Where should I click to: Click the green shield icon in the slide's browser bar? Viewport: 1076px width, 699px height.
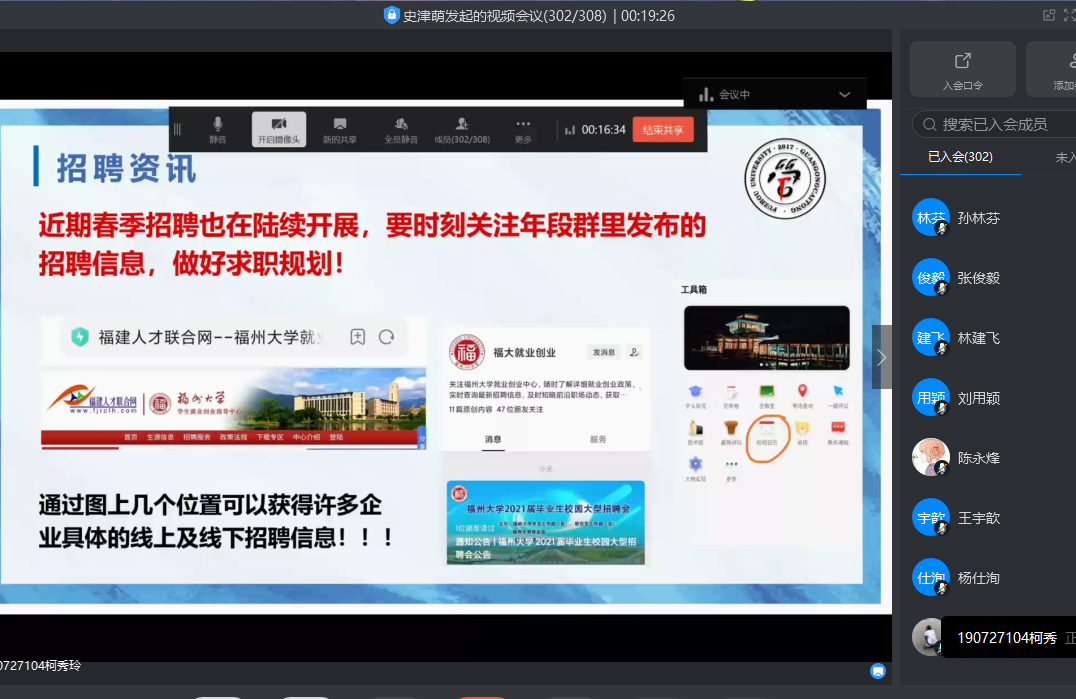pyautogui.click(x=80, y=337)
